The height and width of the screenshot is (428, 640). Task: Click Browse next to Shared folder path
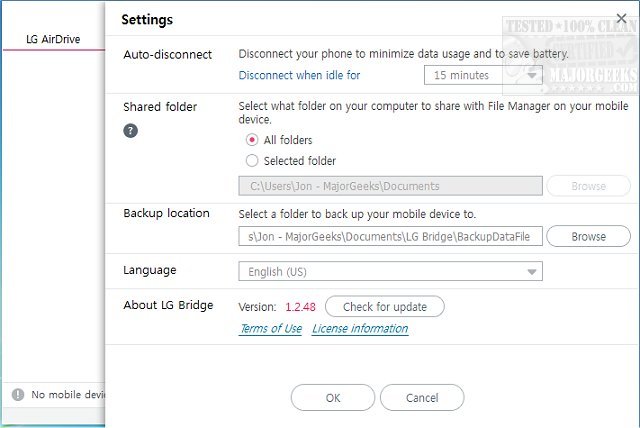(588, 186)
